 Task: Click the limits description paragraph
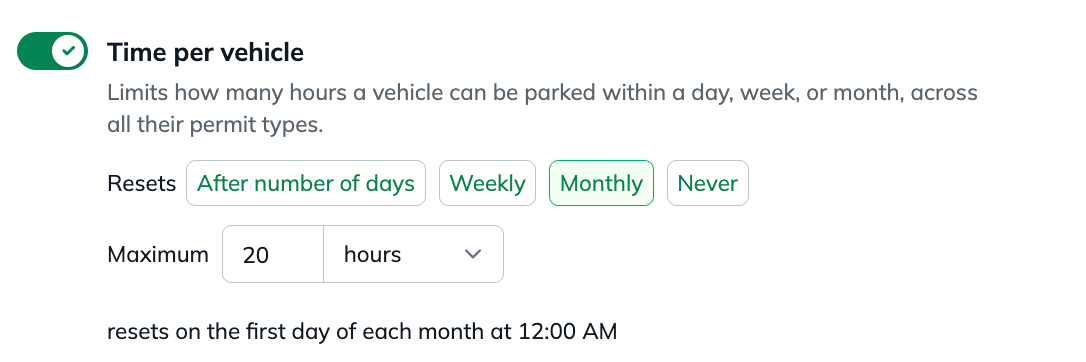tap(542, 109)
